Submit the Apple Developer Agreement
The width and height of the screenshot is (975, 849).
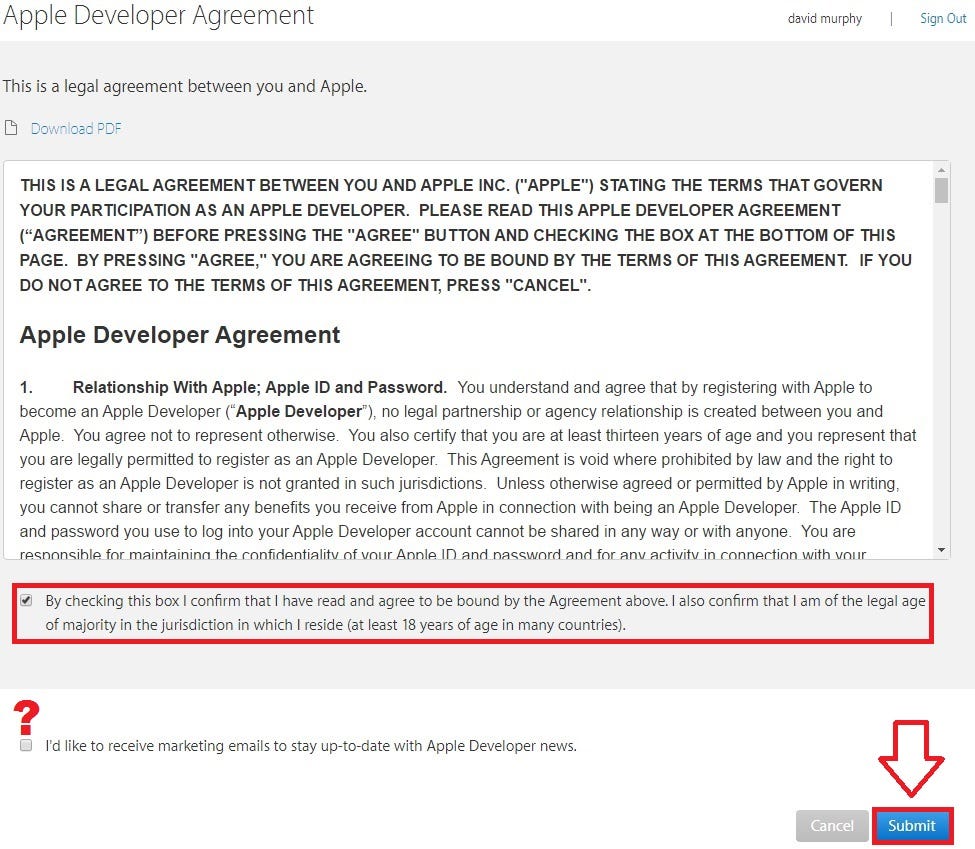click(912, 825)
